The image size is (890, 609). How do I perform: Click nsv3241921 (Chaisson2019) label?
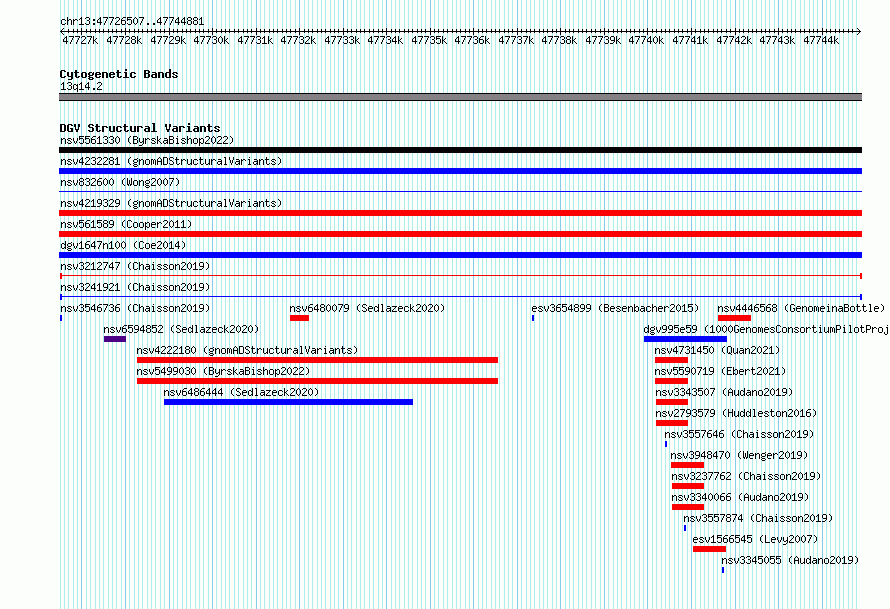135,287
